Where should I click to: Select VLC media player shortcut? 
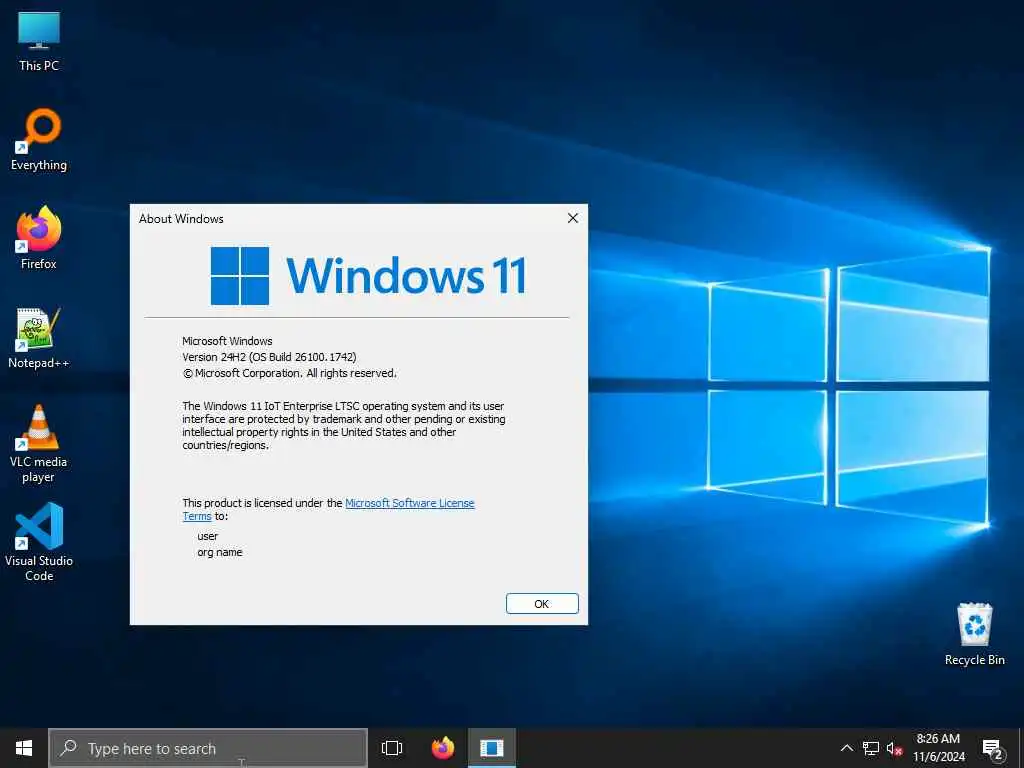pyautogui.click(x=39, y=444)
